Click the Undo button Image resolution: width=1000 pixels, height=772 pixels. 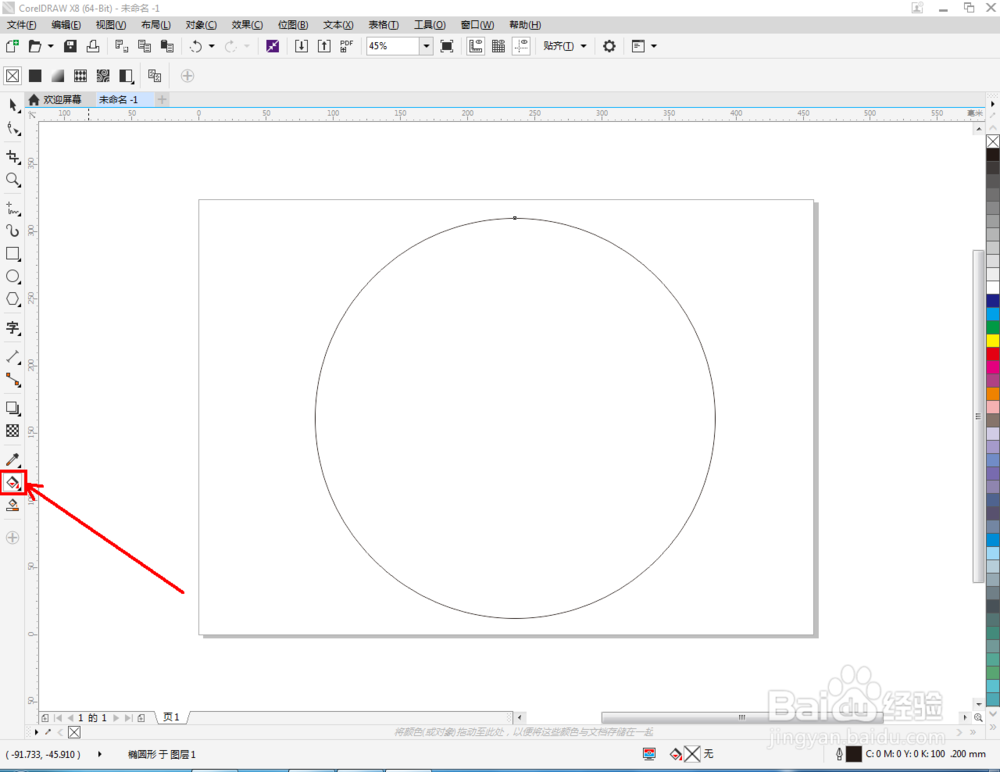[196, 46]
